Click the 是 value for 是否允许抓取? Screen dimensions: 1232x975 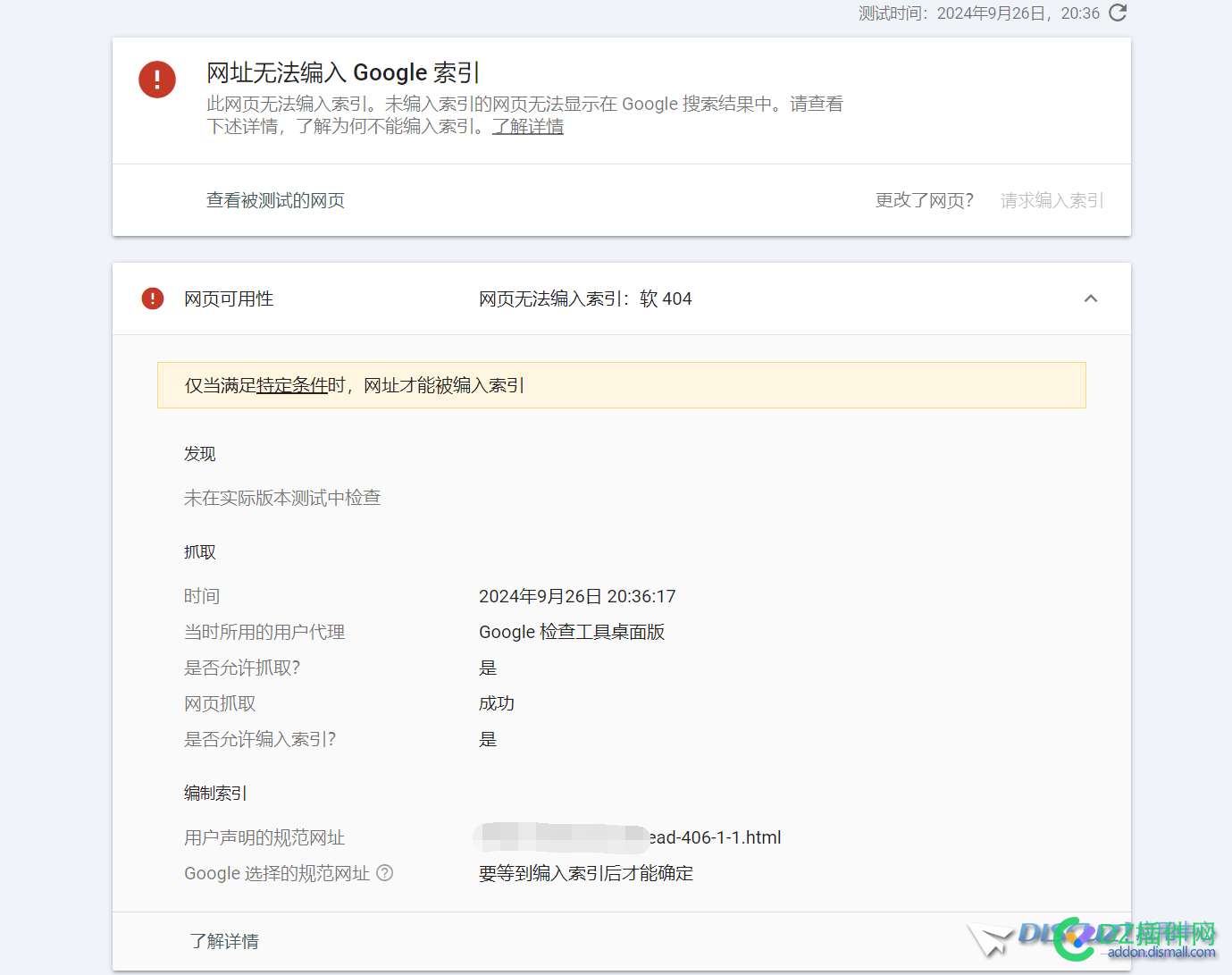click(x=488, y=668)
